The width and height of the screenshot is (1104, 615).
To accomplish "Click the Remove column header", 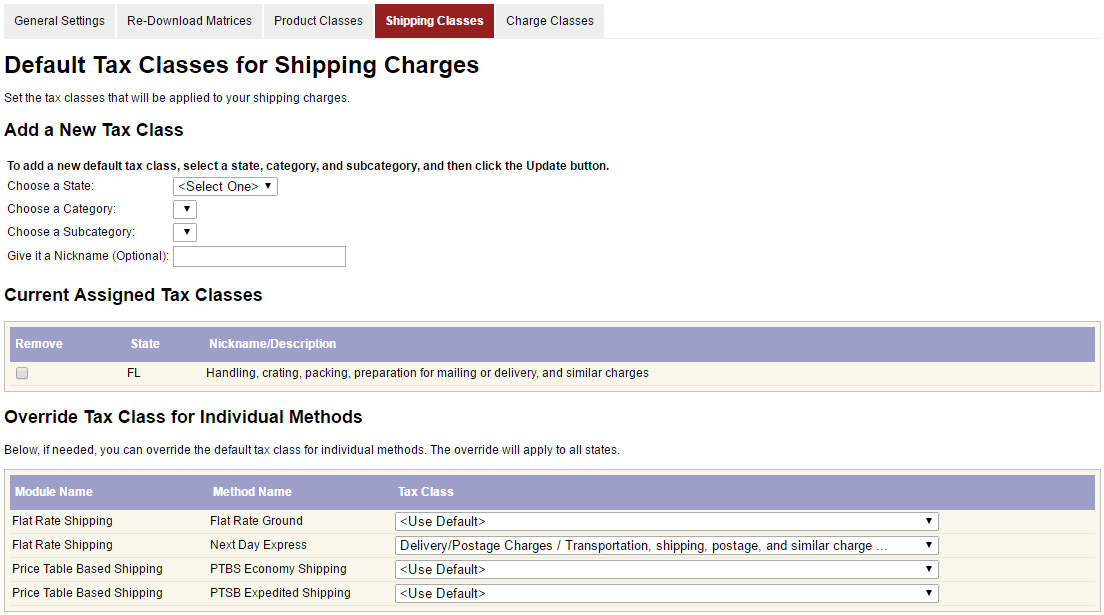I will (39, 344).
